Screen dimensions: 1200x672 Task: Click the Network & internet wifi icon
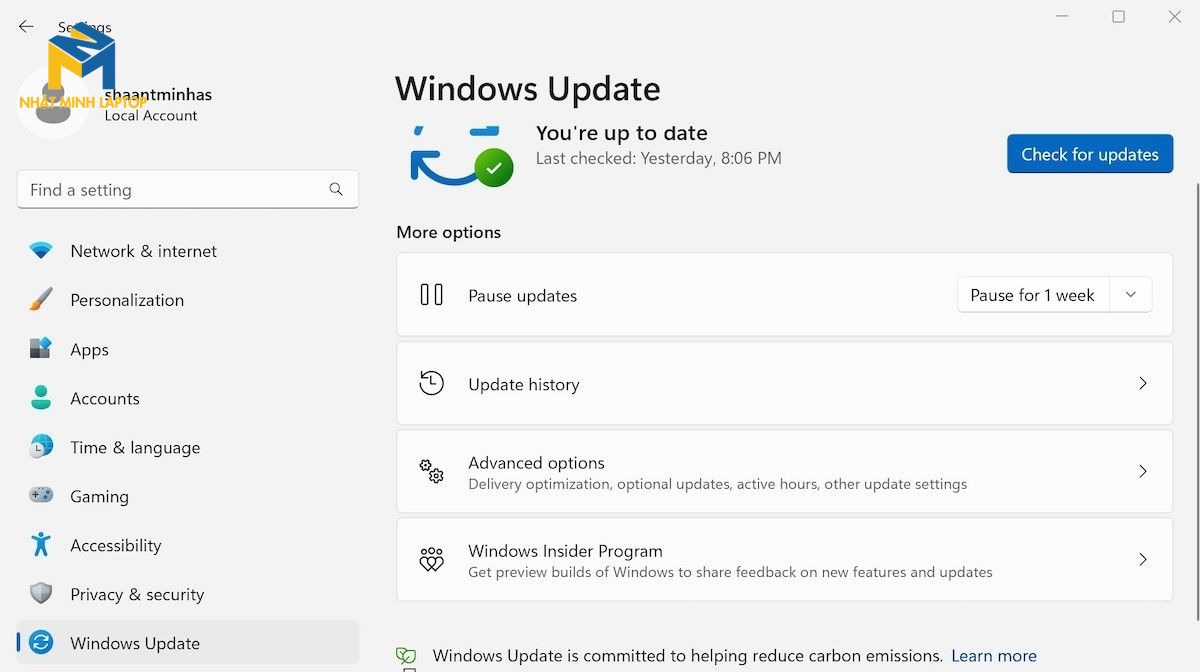point(41,251)
